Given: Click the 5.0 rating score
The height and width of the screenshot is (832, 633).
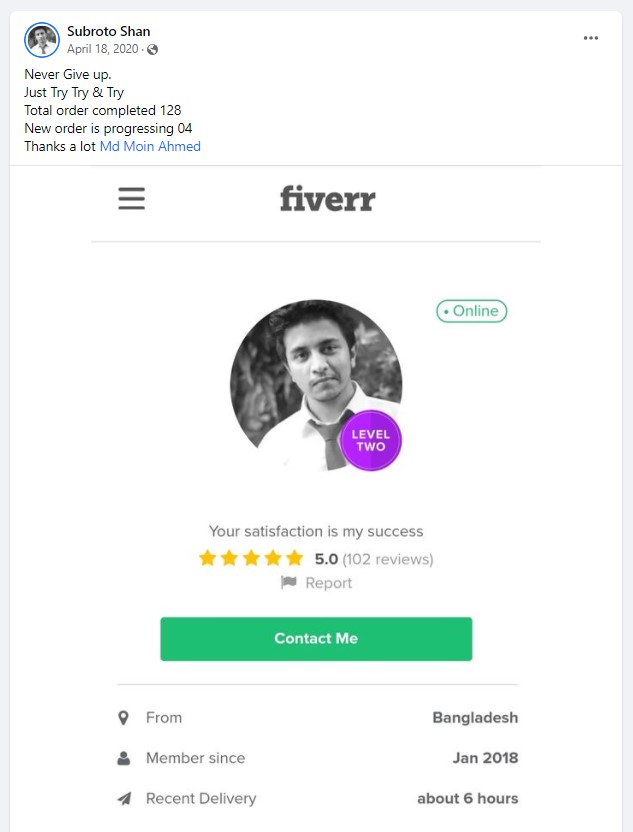Looking at the screenshot, I should pyautogui.click(x=326, y=559).
